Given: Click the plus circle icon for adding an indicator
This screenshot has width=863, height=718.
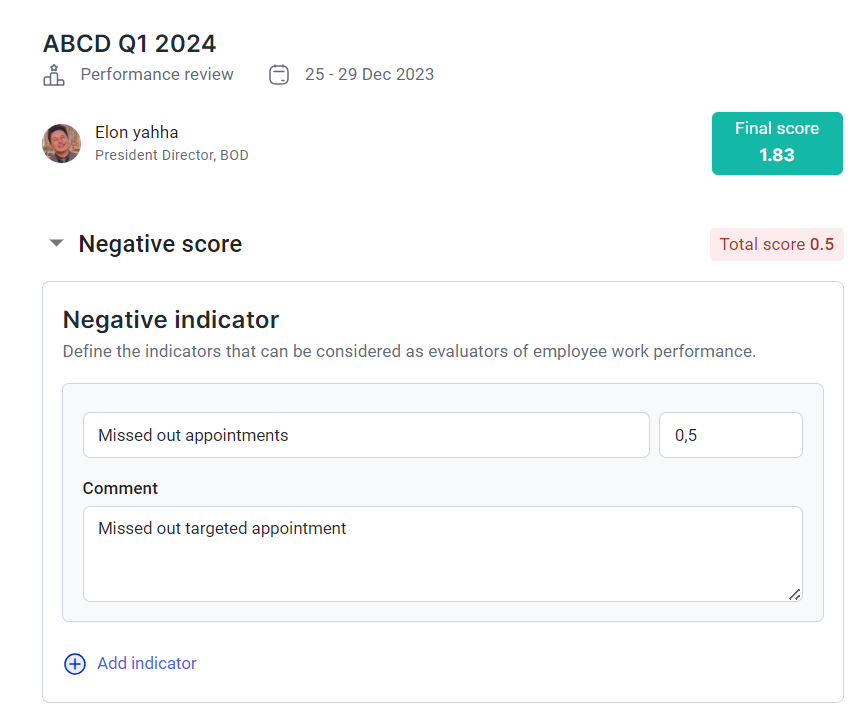Looking at the screenshot, I should tap(75, 664).
